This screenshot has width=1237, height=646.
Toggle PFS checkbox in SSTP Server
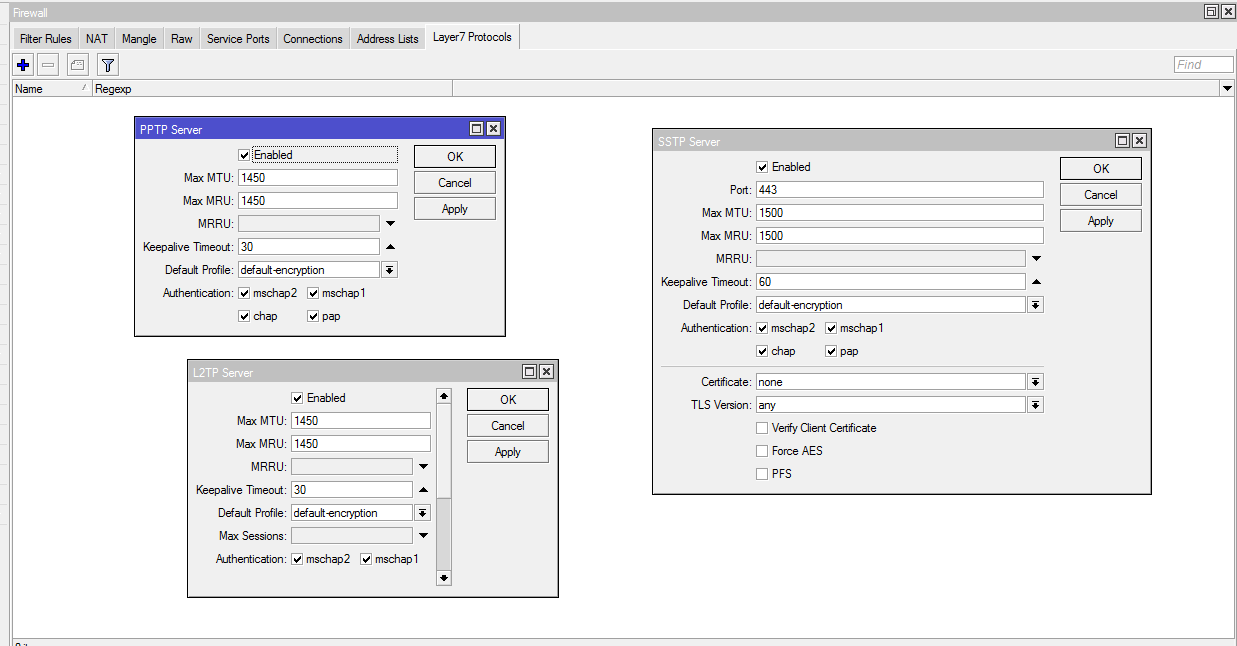[763, 474]
